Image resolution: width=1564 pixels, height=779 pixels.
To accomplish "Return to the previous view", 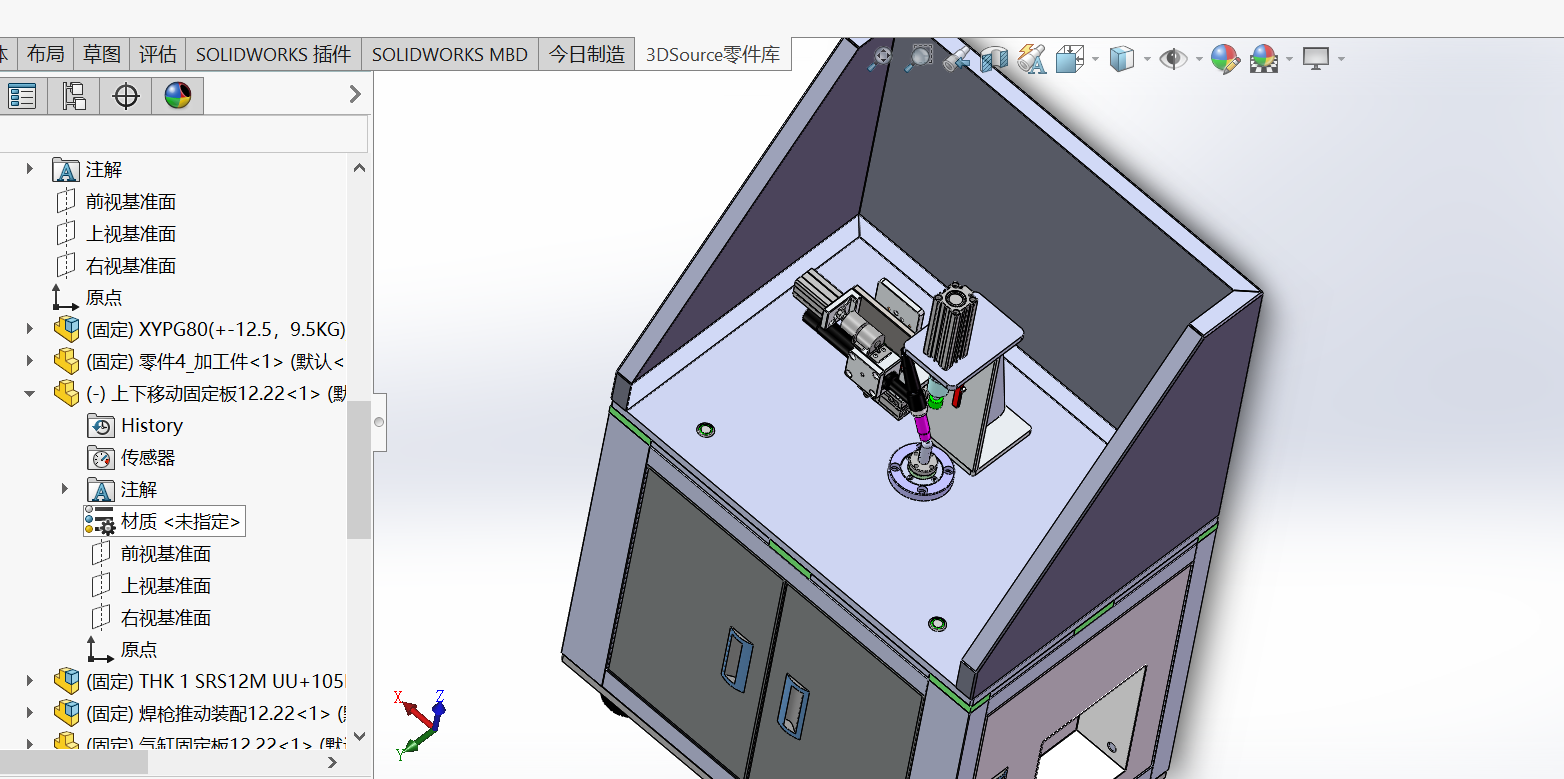I will [x=956, y=59].
